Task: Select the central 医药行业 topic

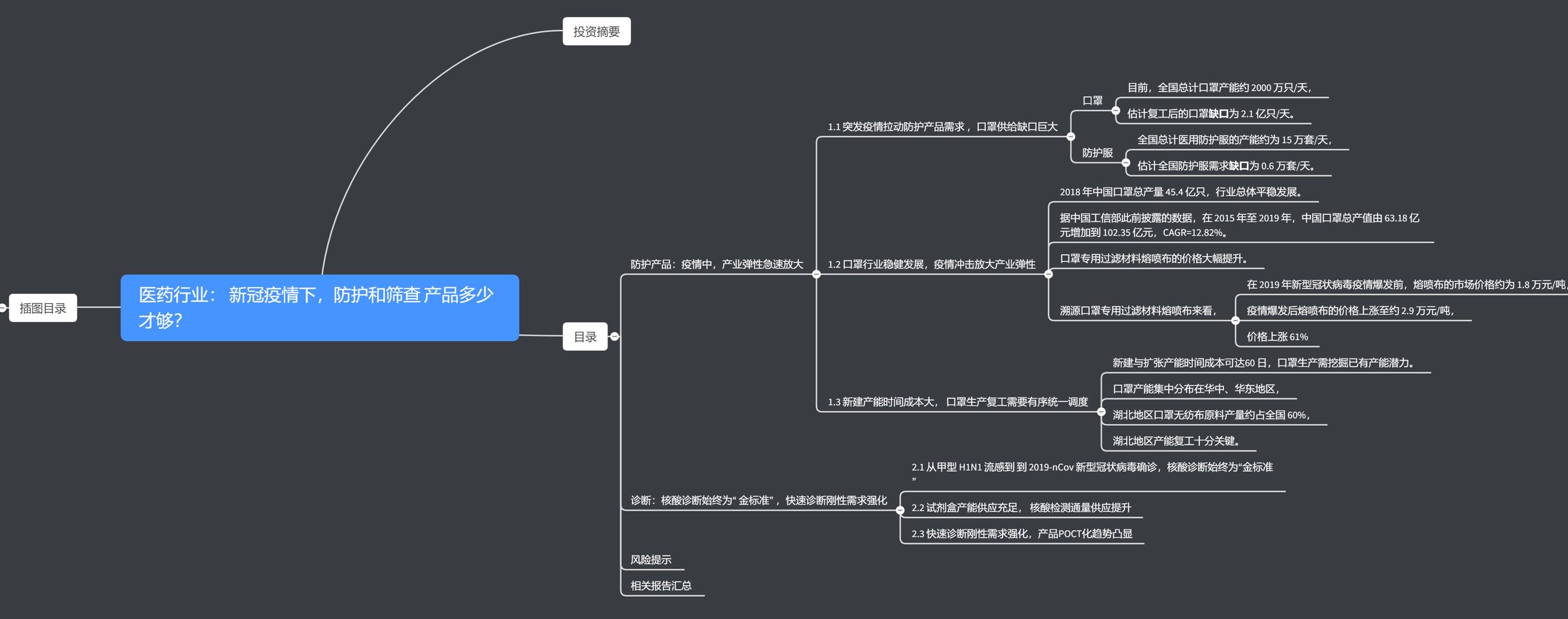Action: click(319, 308)
